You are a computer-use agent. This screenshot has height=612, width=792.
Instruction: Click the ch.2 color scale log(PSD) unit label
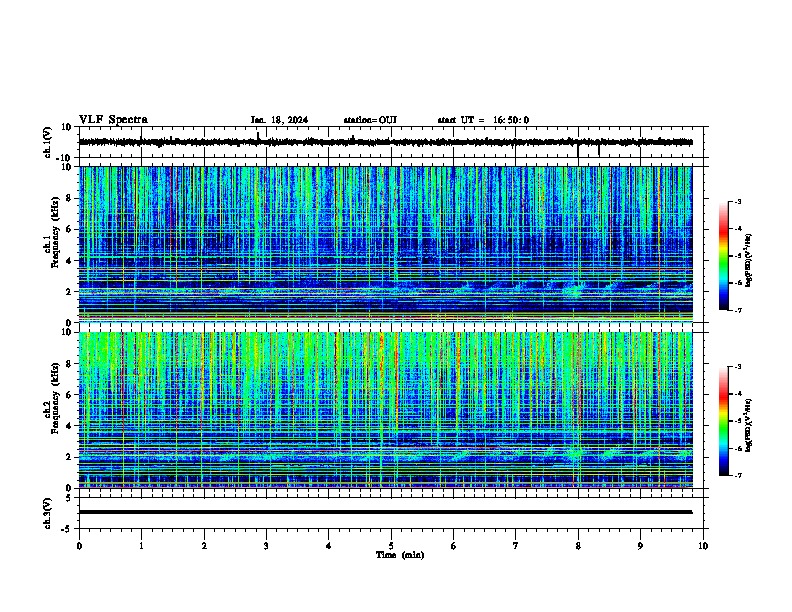pos(749,426)
